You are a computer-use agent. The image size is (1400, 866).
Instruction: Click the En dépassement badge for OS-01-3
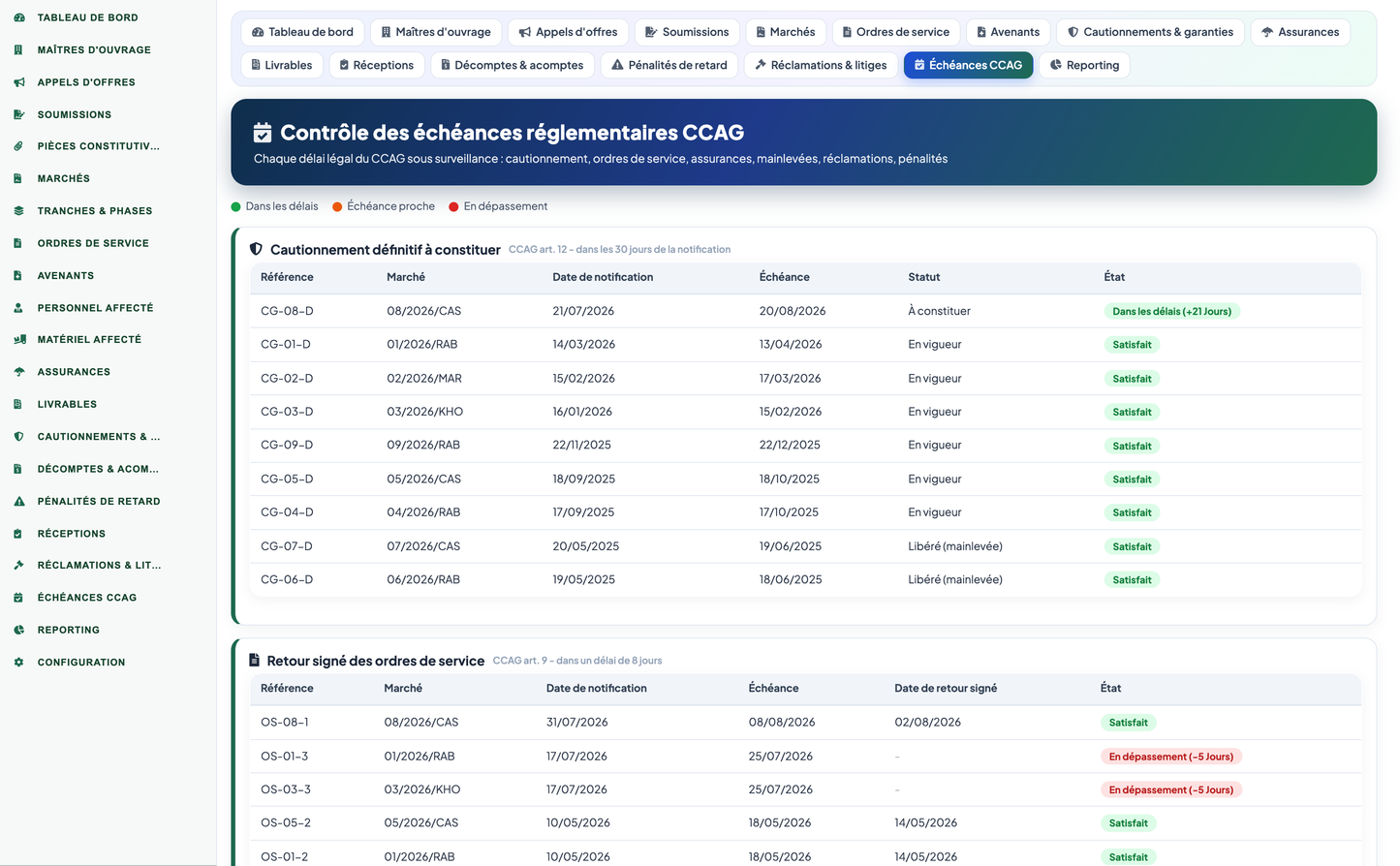tap(1171, 757)
